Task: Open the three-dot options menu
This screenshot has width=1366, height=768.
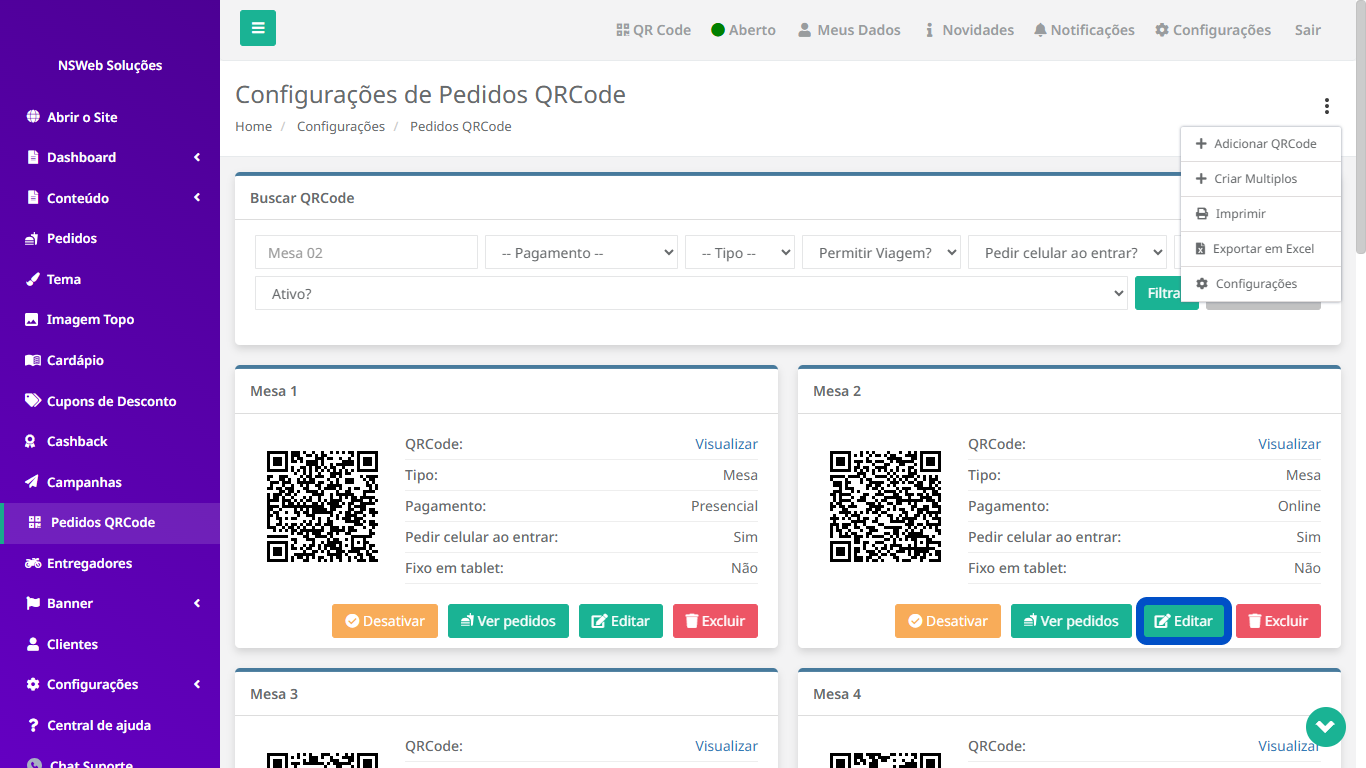Action: click(x=1327, y=106)
